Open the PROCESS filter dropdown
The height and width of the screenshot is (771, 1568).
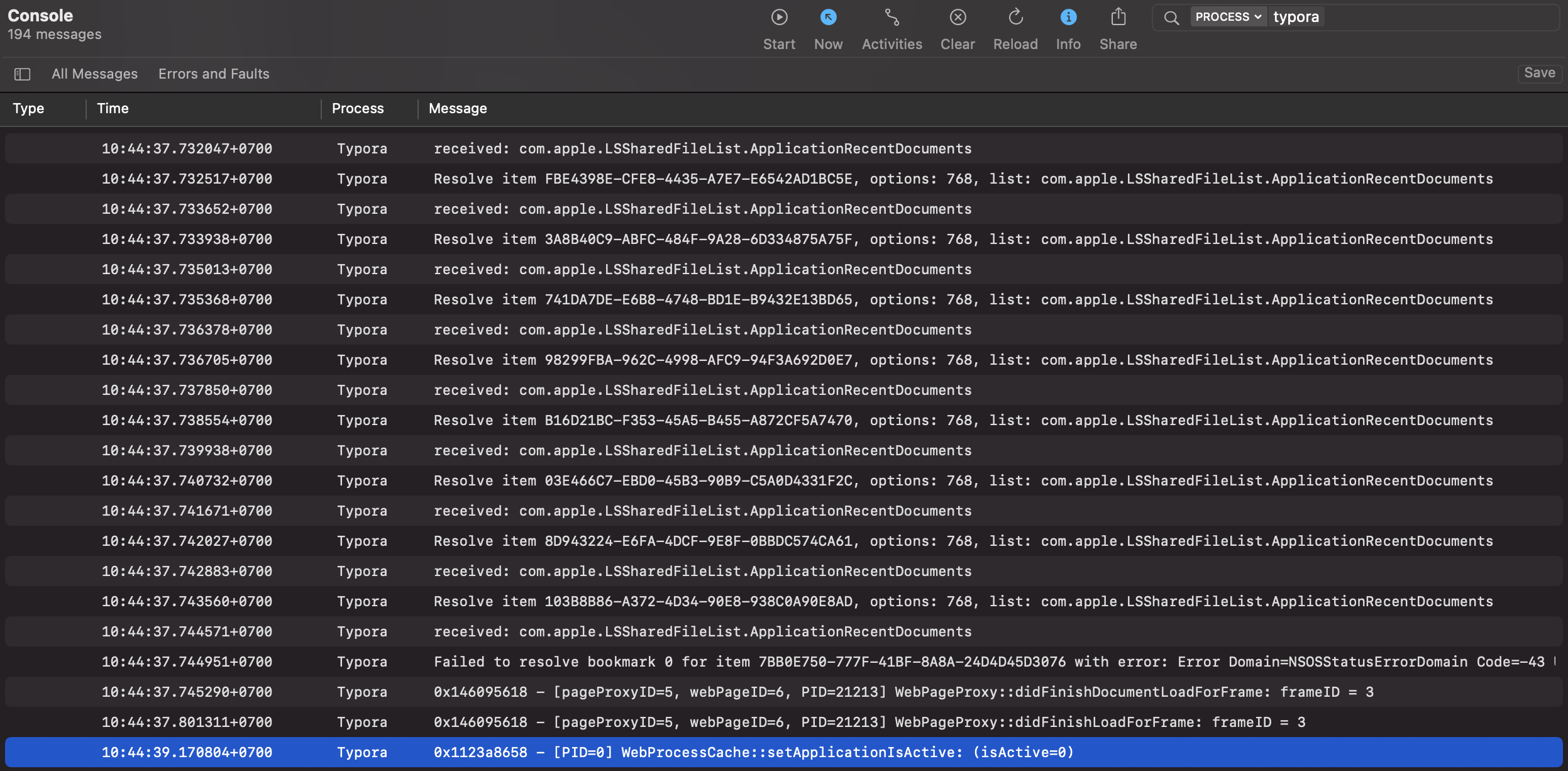pyautogui.click(x=1228, y=16)
